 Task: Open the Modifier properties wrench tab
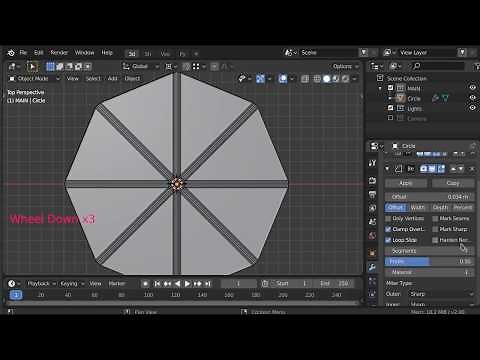pyautogui.click(x=372, y=267)
